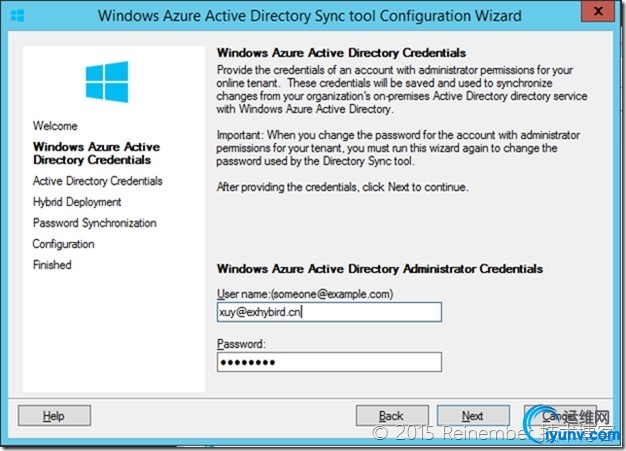Click the Administrator Credentials section heading
Viewport: 626px width, 451px height.
click(380, 269)
